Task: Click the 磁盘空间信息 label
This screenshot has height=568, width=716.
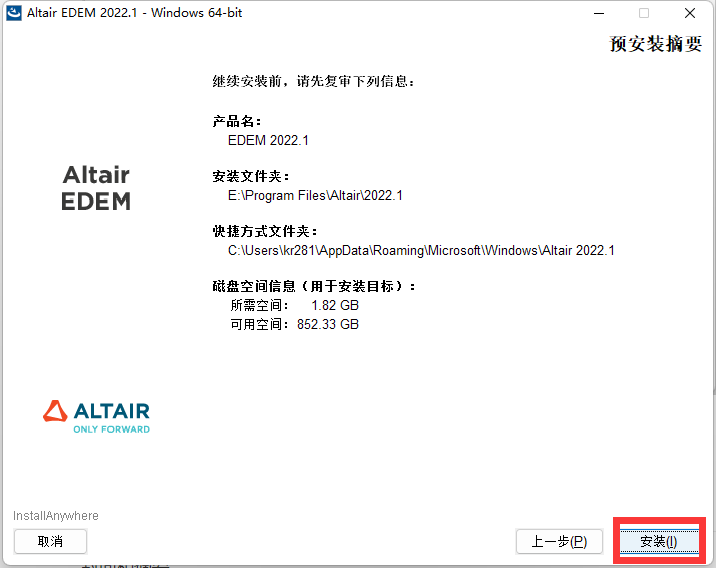Action: [314, 286]
